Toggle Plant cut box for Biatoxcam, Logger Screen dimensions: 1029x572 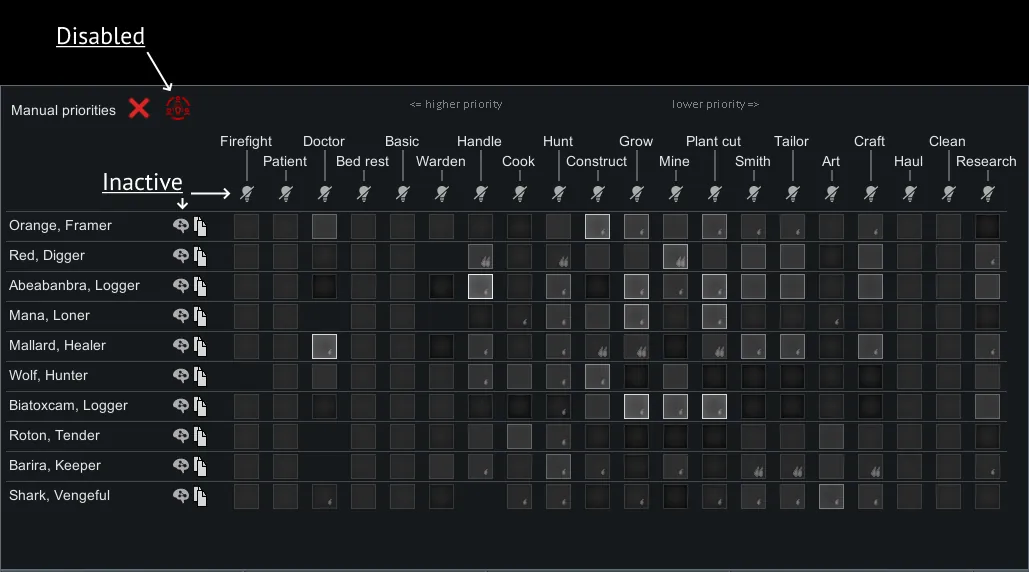714,407
